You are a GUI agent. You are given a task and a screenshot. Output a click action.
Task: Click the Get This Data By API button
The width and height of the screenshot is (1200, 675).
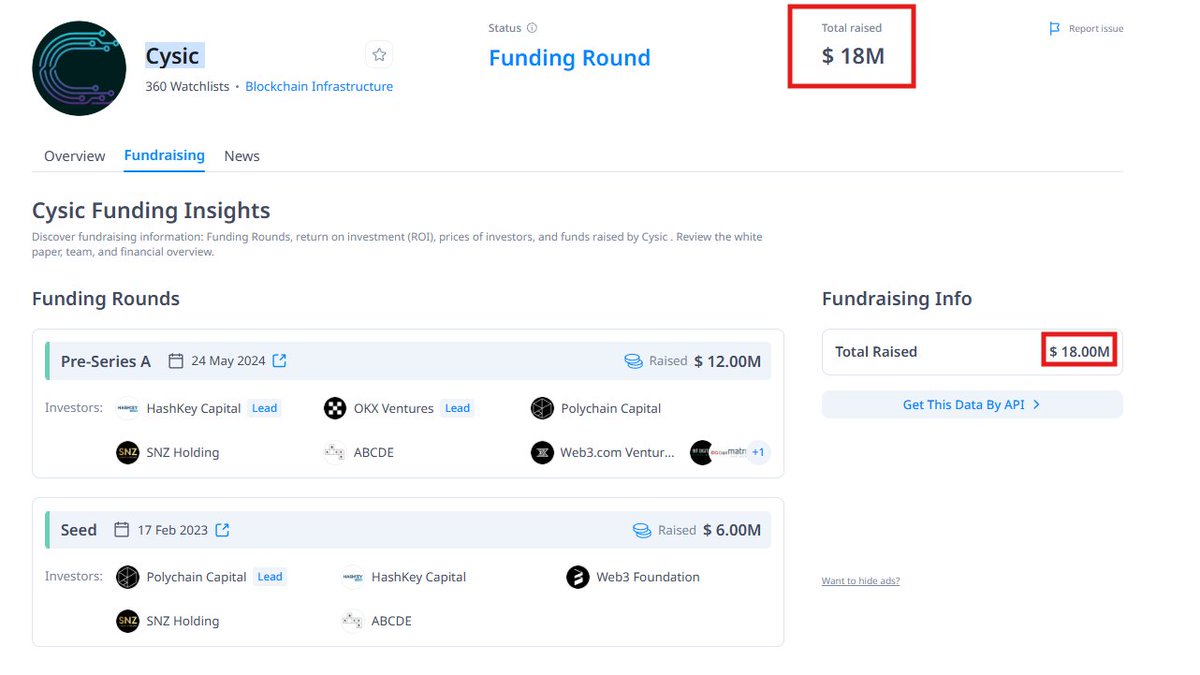click(972, 404)
